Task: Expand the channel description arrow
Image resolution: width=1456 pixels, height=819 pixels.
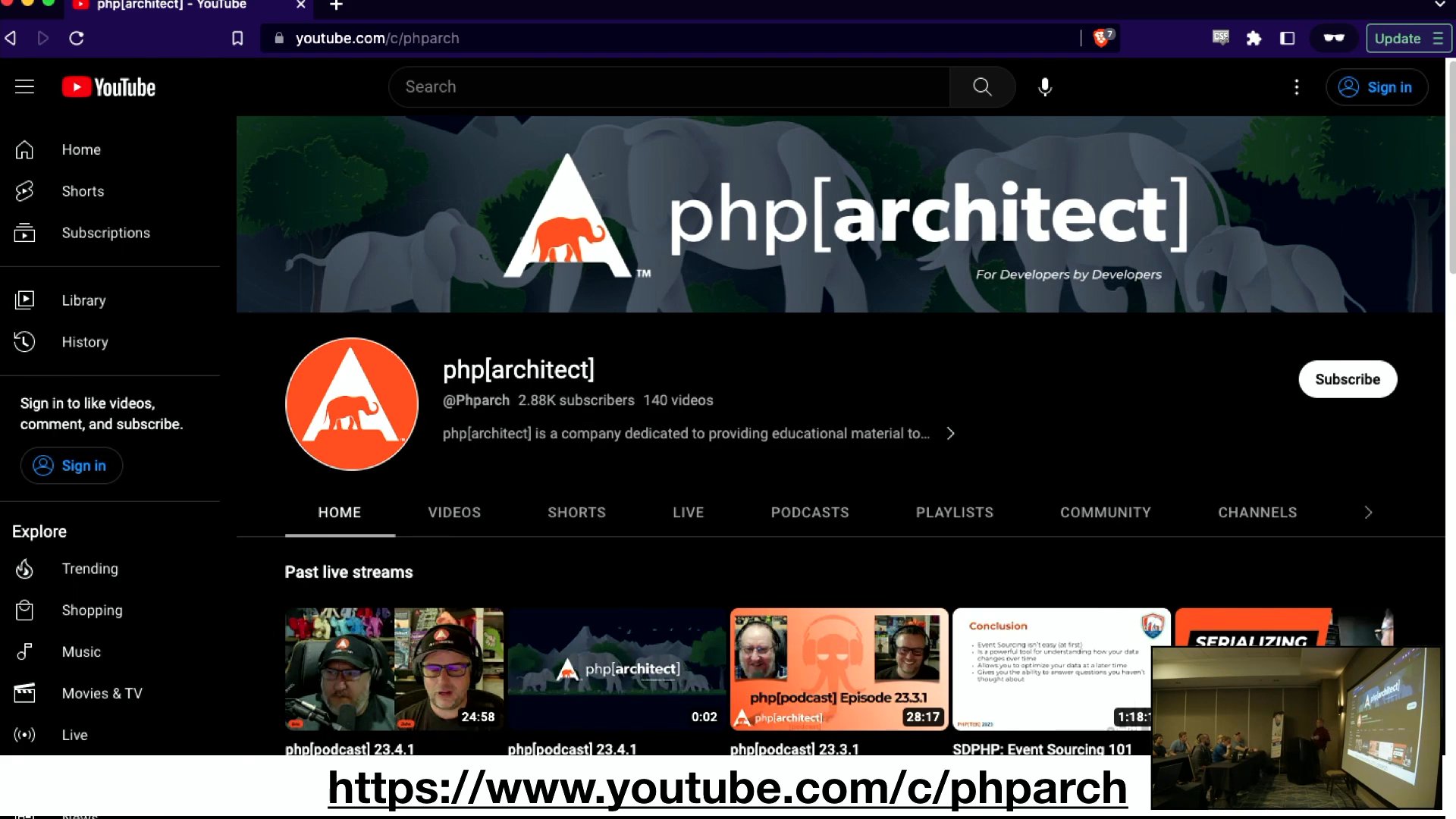Action: (950, 433)
